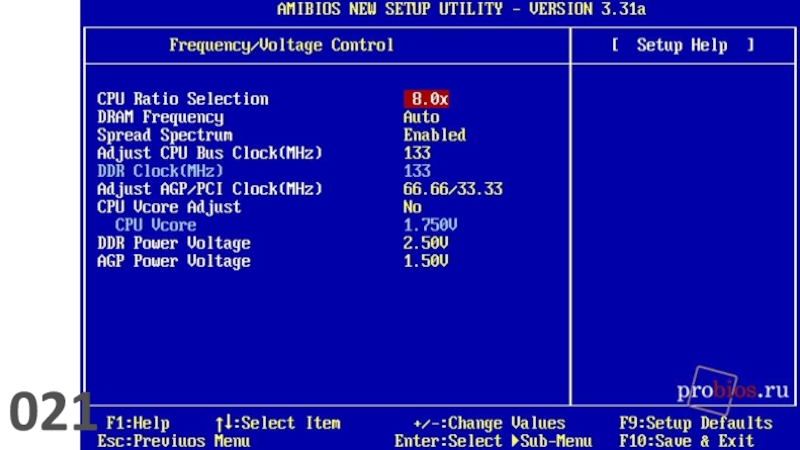This screenshot has height=450, width=800.
Task: Click the +/-:Change Values hint
Action: (489, 423)
